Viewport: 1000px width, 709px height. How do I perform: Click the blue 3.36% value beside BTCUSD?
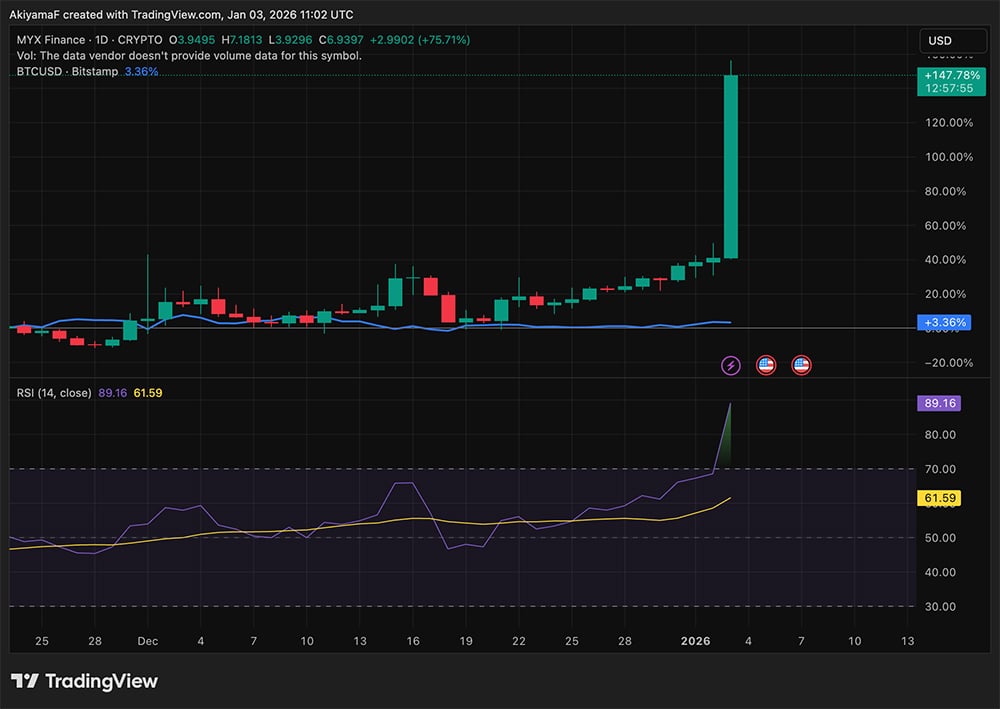coord(140,72)
